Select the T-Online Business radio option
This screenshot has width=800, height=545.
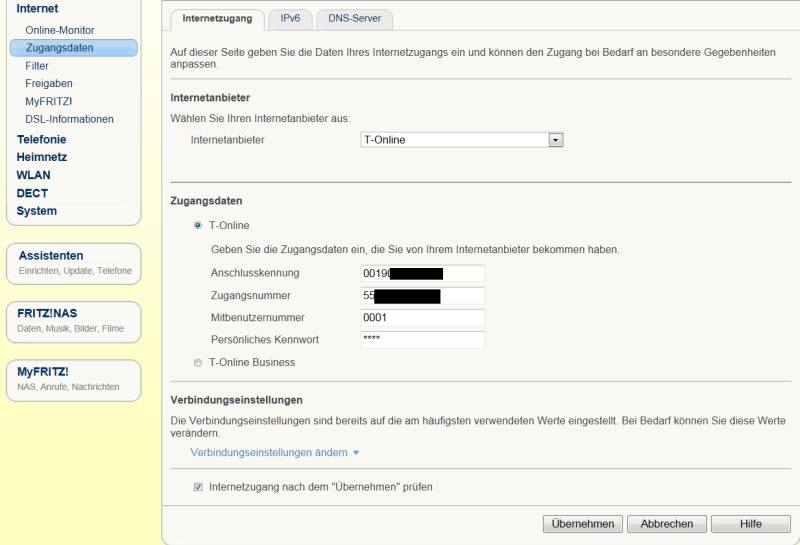pos(197,362)
